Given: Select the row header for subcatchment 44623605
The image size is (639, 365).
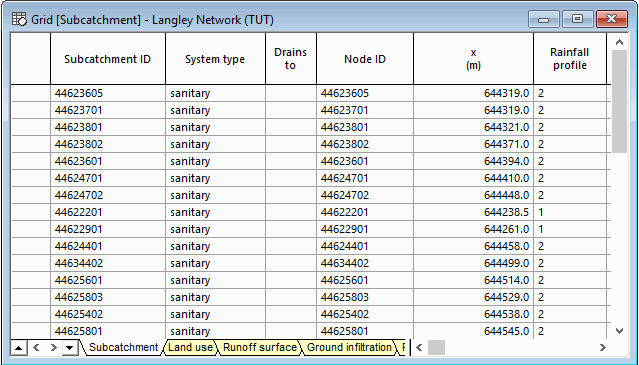Looking at the screenshot, I should 31,93.
